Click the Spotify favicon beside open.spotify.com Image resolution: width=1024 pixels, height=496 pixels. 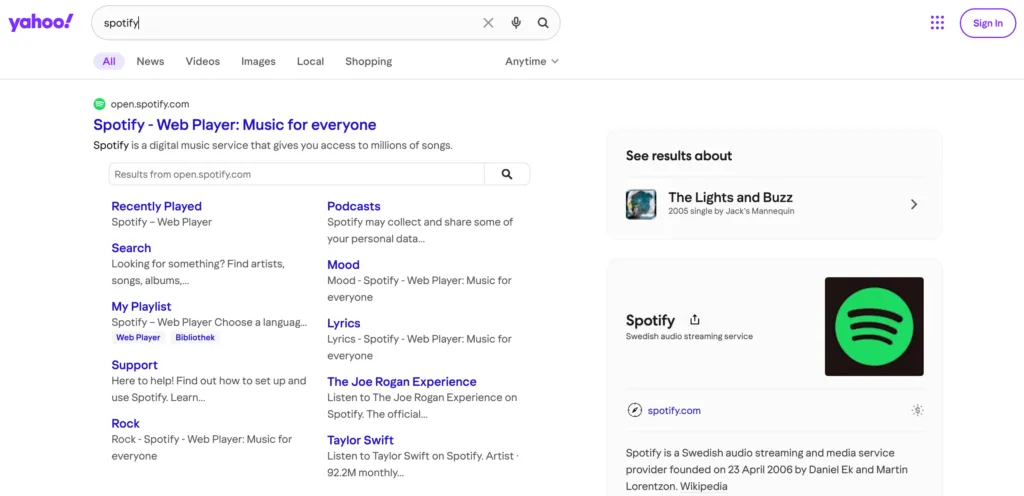pyautogui.click(x=99, y=104)
